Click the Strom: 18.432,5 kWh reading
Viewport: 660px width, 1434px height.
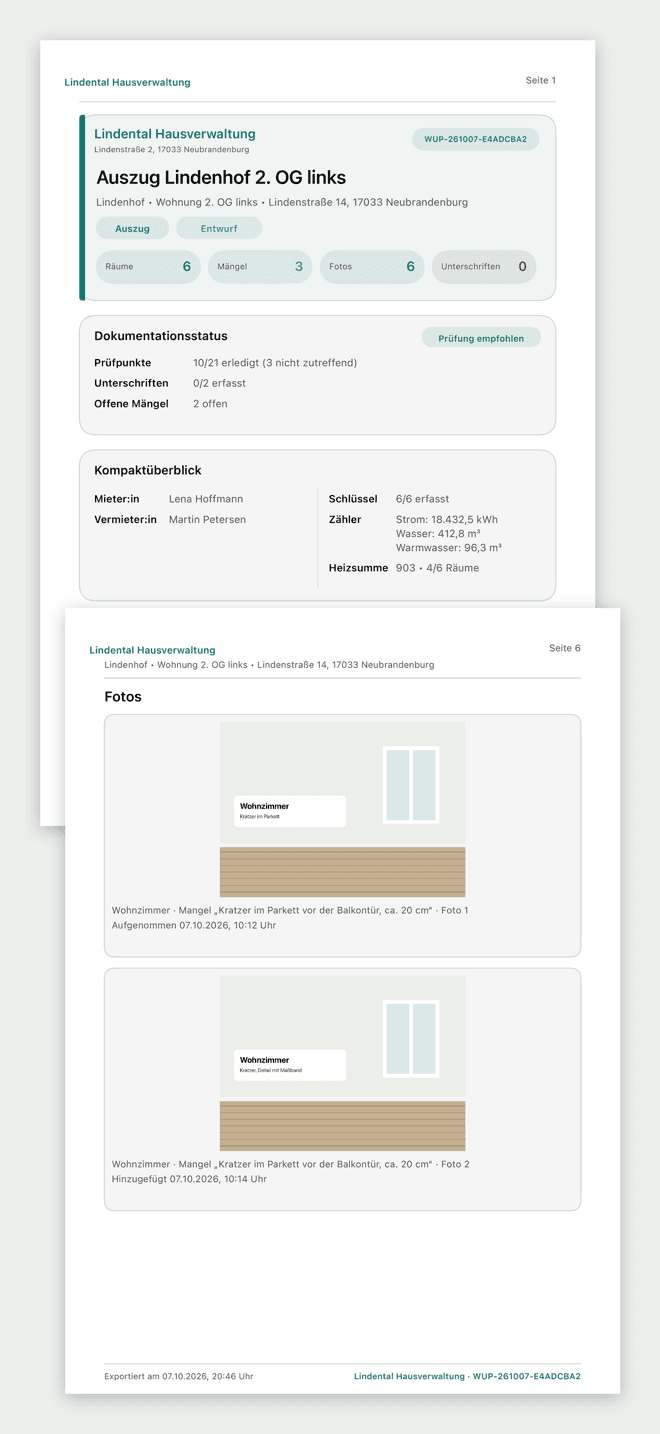pos(447,520)
